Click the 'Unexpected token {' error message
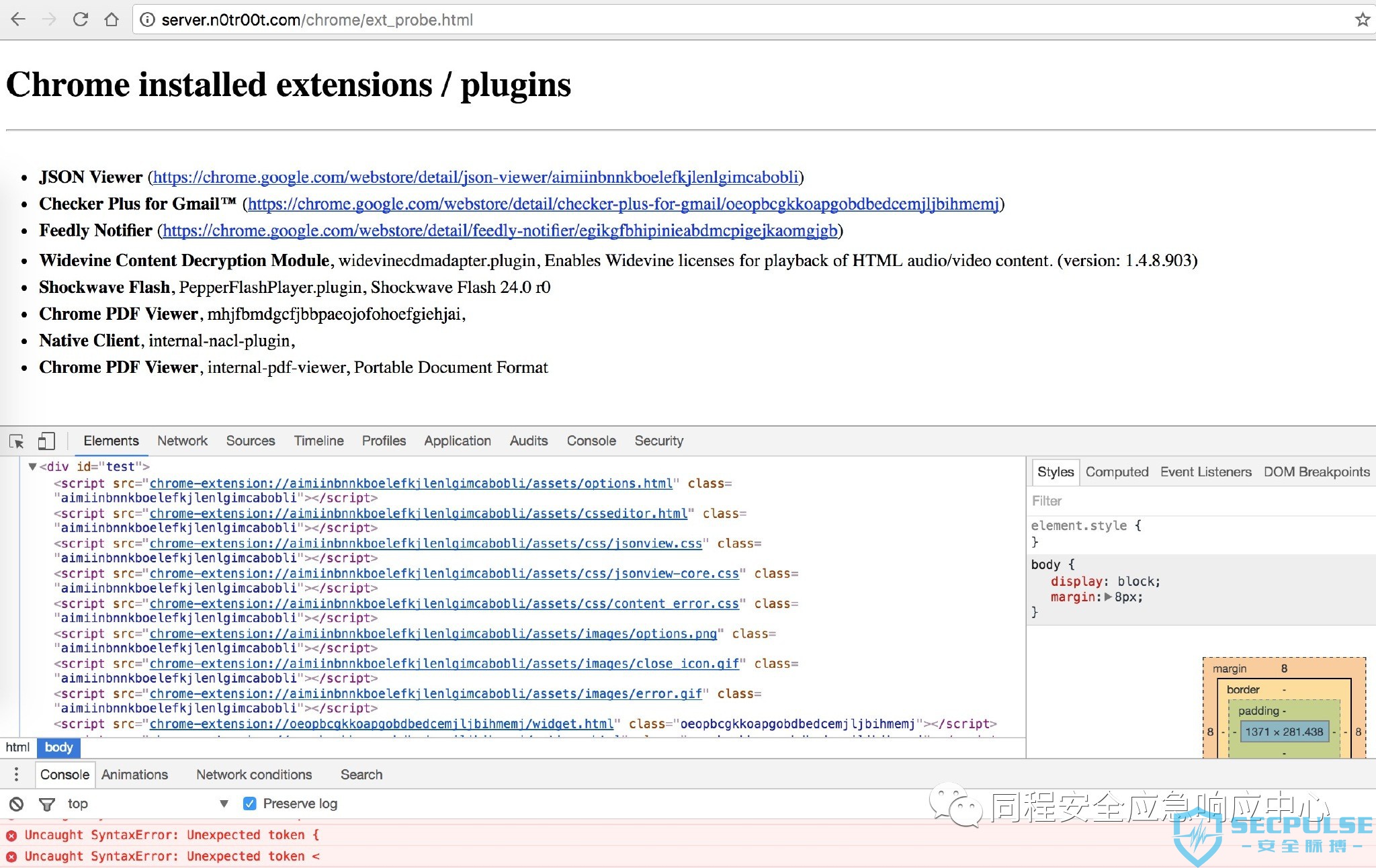Screen dimensions: 1376x868 click(172, 835)
